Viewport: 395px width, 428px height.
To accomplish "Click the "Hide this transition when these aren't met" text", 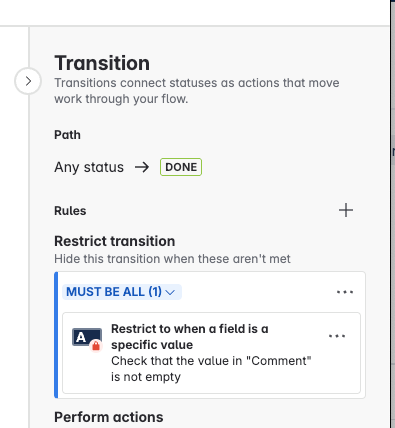I will 172,259.
